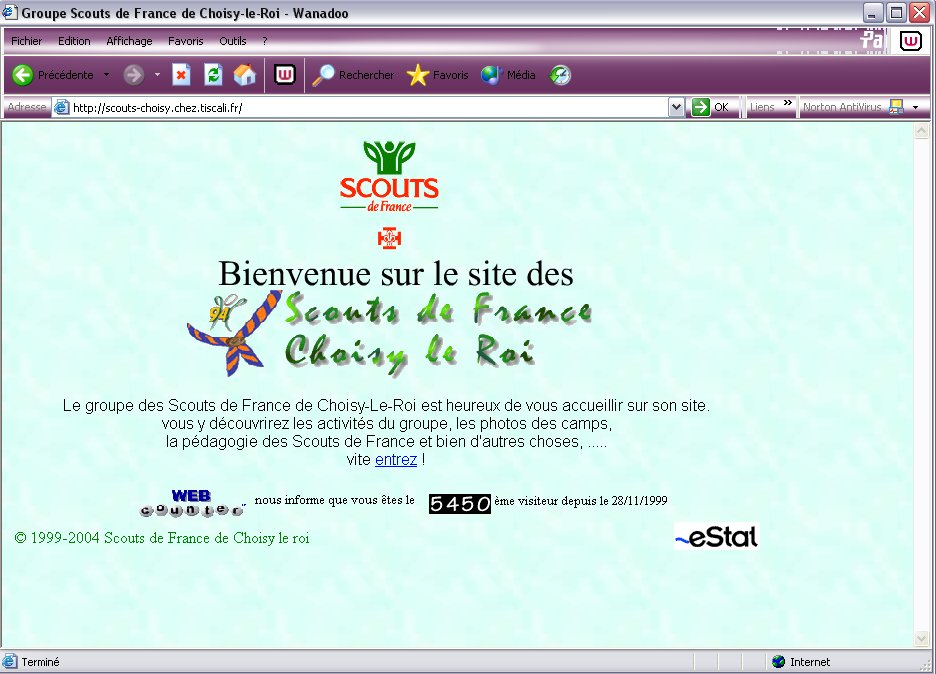Refresh the page with green arrows icon

coord(213,75)
